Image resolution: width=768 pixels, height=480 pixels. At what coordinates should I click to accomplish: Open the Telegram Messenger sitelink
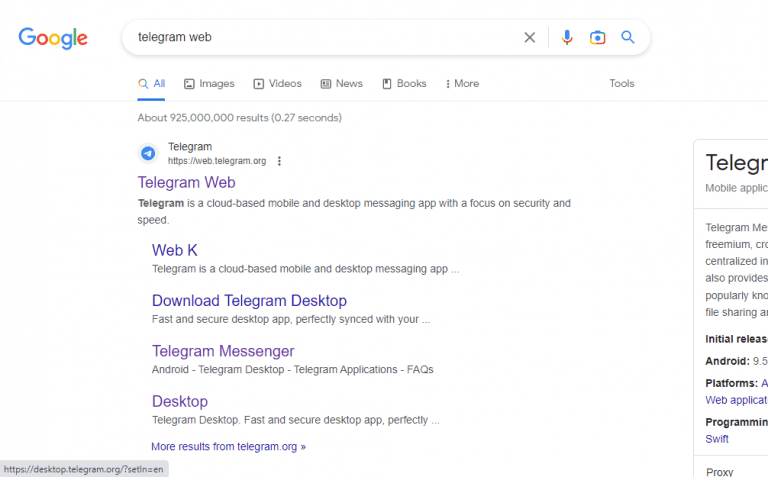tap(223, 351)
